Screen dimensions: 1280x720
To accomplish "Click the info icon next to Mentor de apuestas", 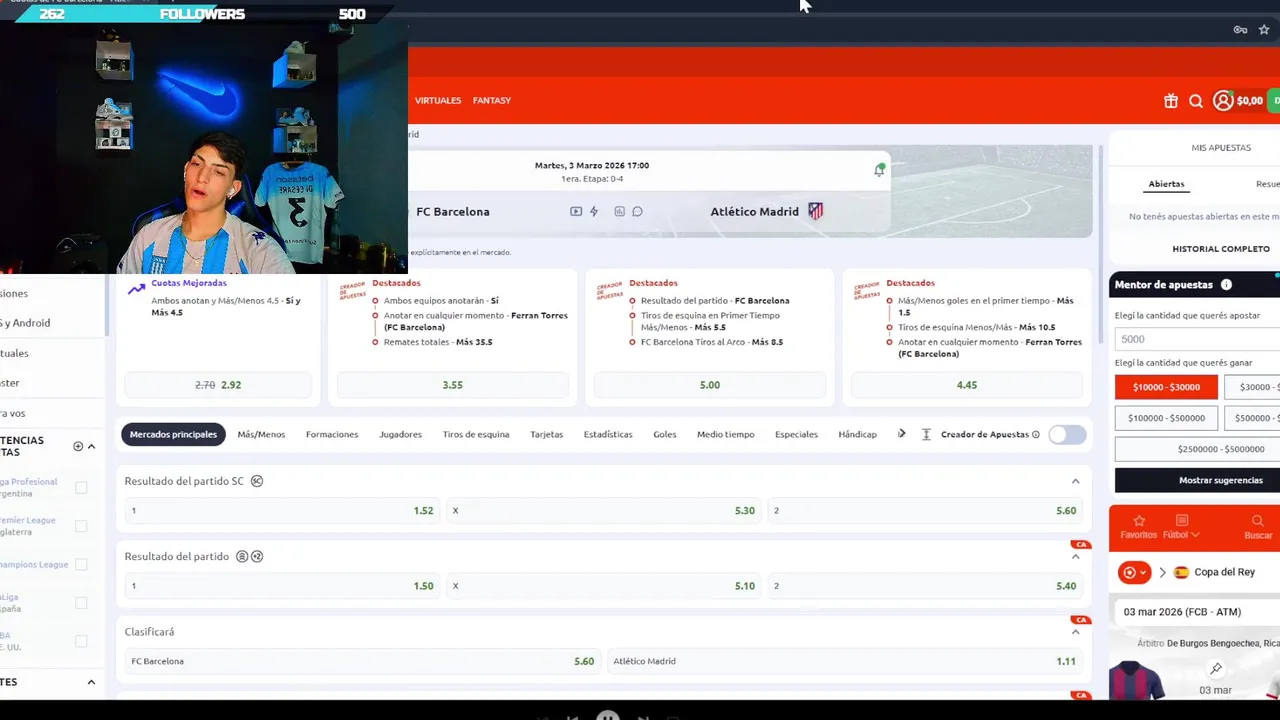I will point(1226,285).
